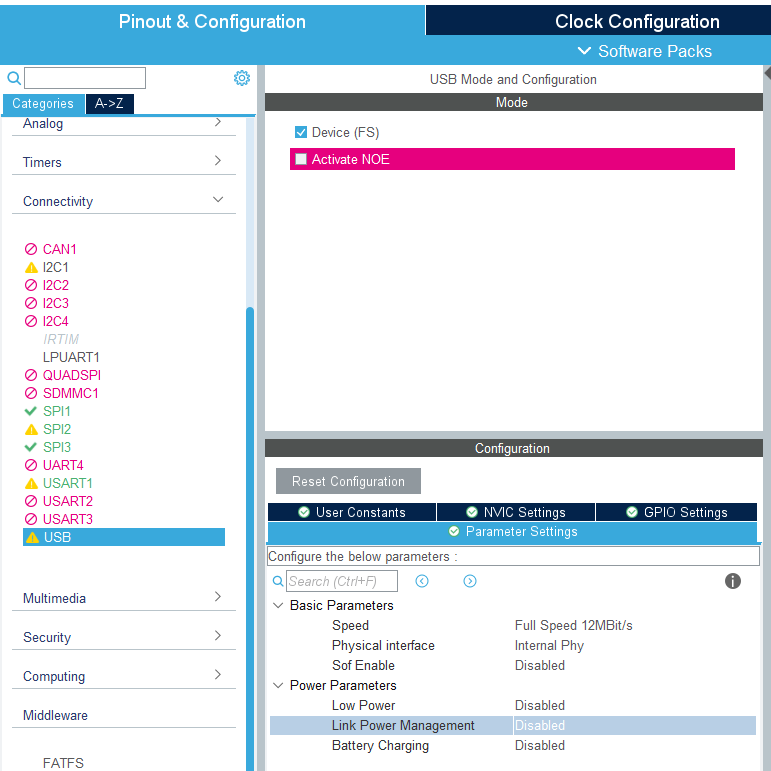Collapse the Power Parameters group
This screenshot has width=771, height=771.
[x=278, y=685]
